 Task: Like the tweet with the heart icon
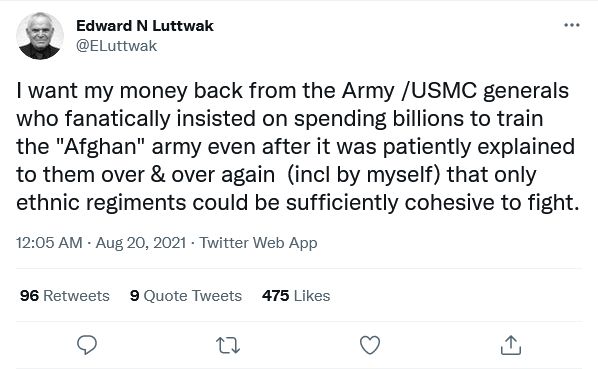[370, 345]
